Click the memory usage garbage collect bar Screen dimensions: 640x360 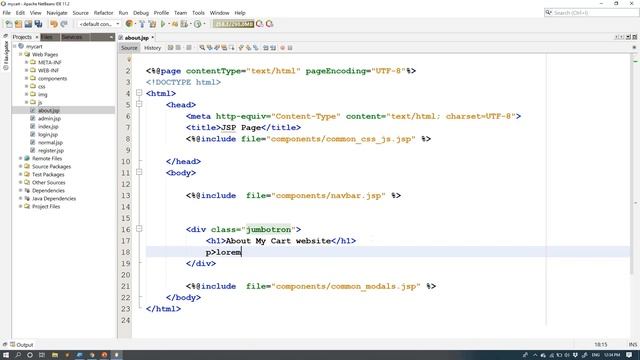(x=233, y=24)
